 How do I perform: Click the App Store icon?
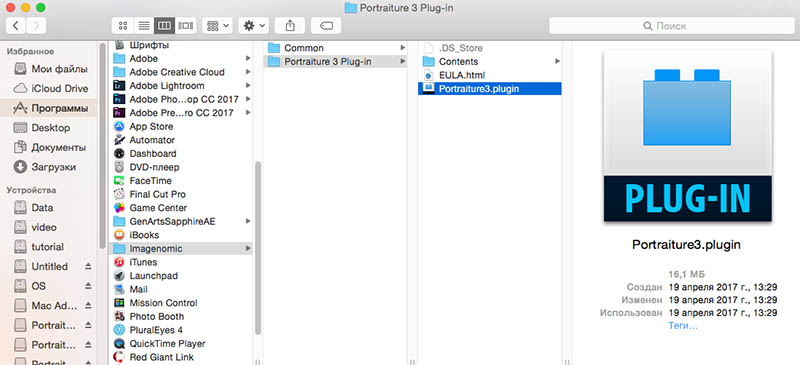pos(119,126)
